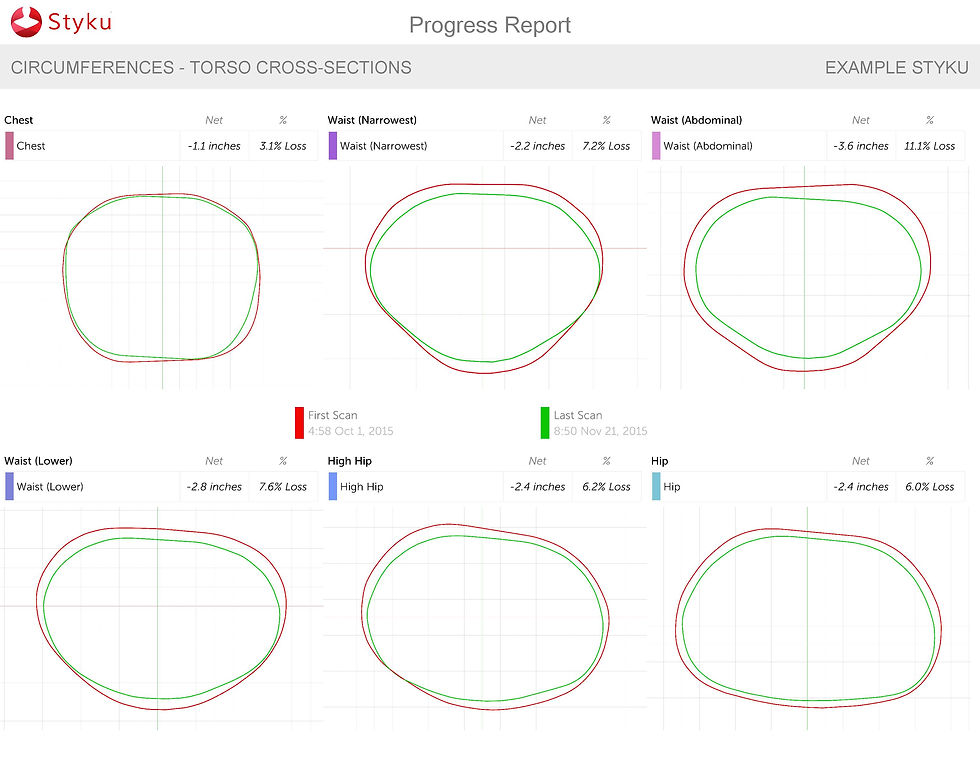Click the Waist (Abdominal) swatch icon

(x=657, y=146)
